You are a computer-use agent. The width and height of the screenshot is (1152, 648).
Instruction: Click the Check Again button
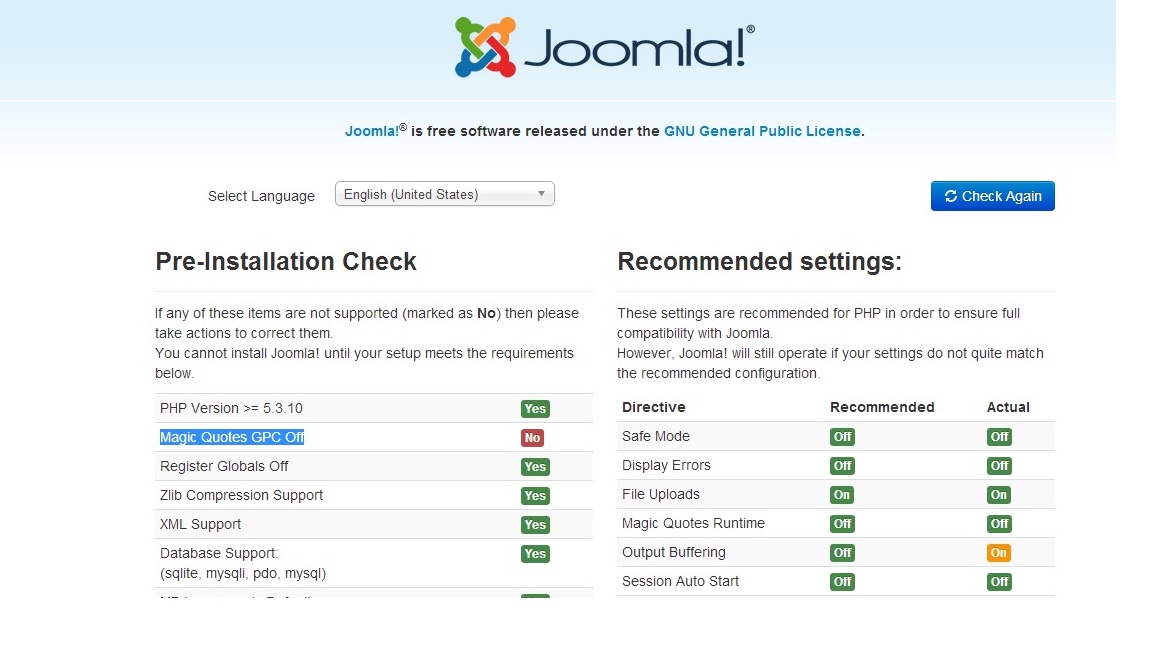tap(993, 196)
